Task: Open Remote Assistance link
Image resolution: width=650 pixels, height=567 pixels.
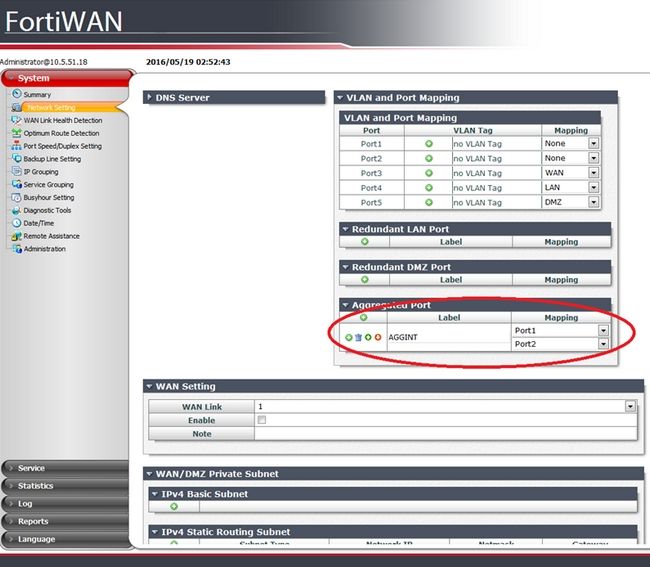Action: (x=51, y=236)
